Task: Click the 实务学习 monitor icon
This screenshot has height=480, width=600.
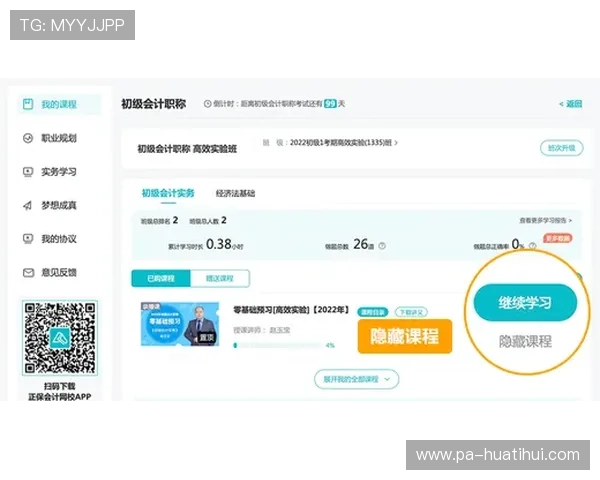Action: point(28,172)
